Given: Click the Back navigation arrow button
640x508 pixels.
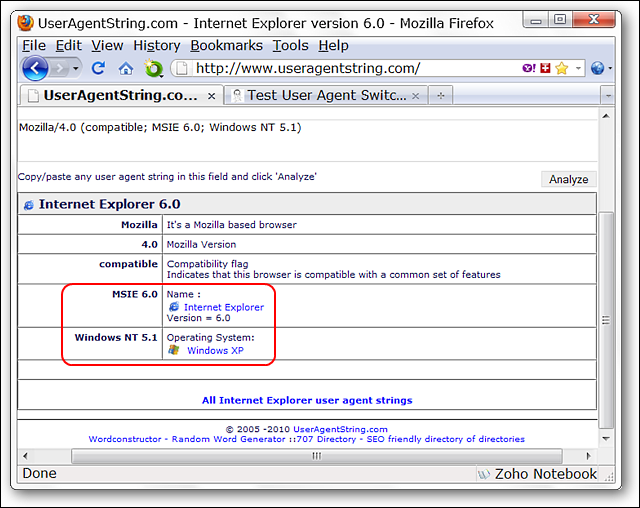Looking at the screenshot, I should (35, 68).
